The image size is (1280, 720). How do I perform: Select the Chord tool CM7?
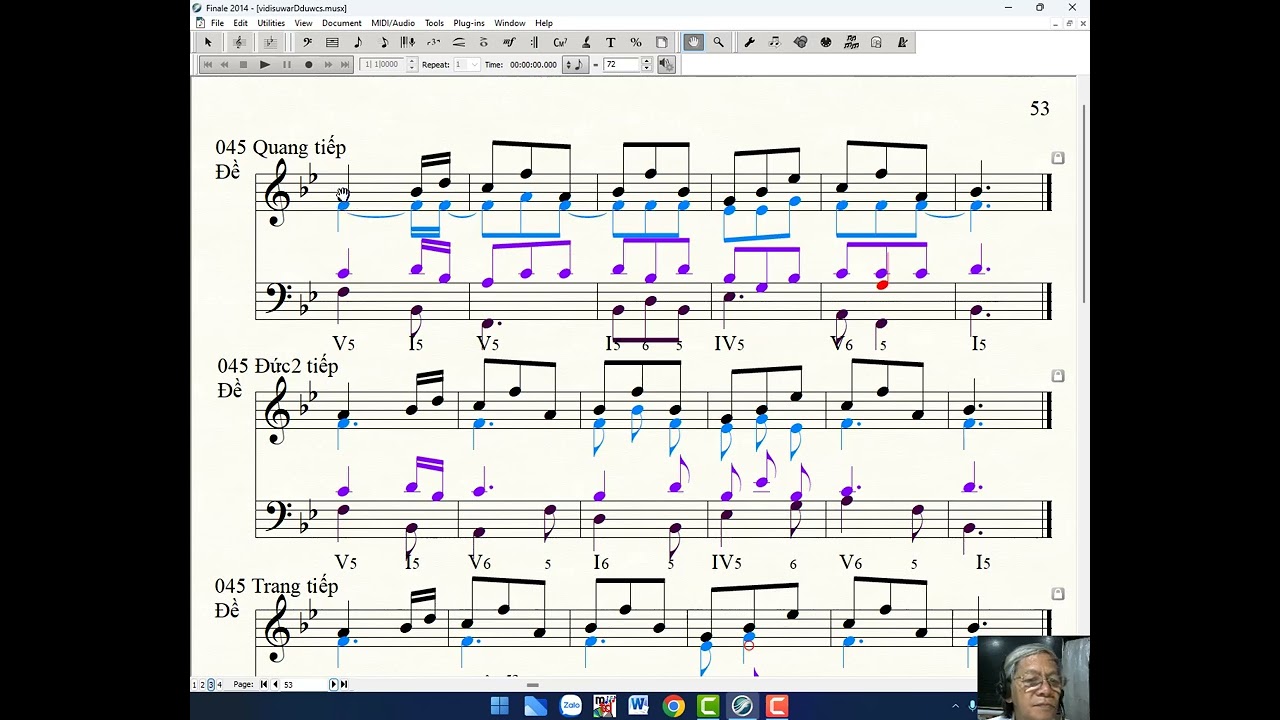point(560,42)
